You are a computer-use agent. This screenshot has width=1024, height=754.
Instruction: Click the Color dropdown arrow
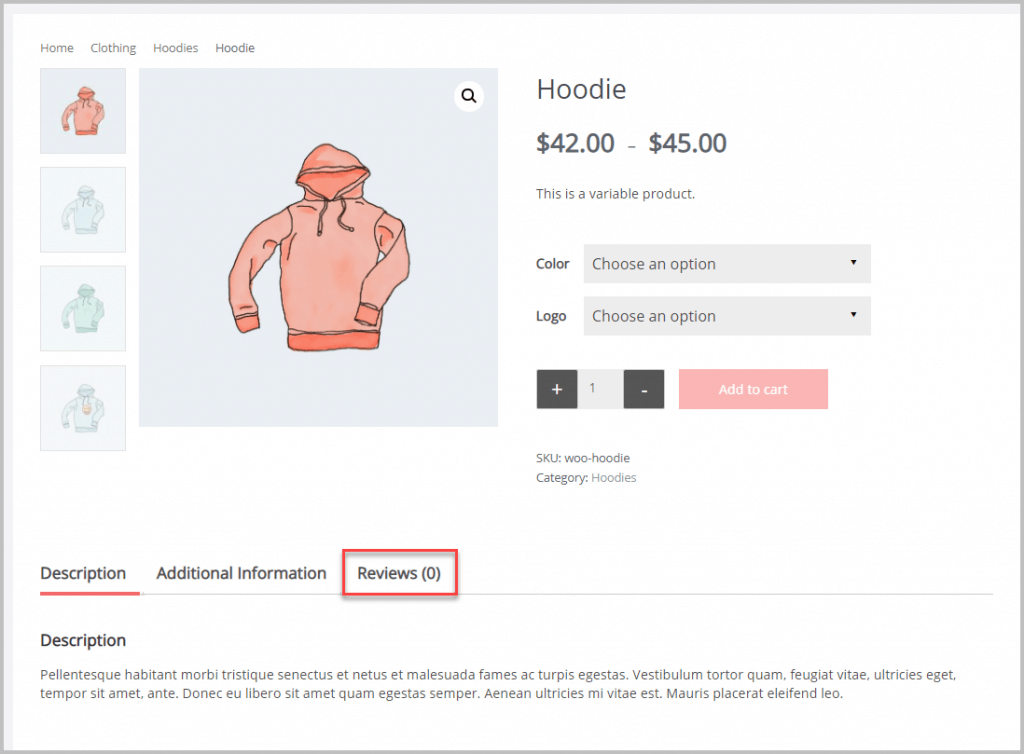pos(853,263)
